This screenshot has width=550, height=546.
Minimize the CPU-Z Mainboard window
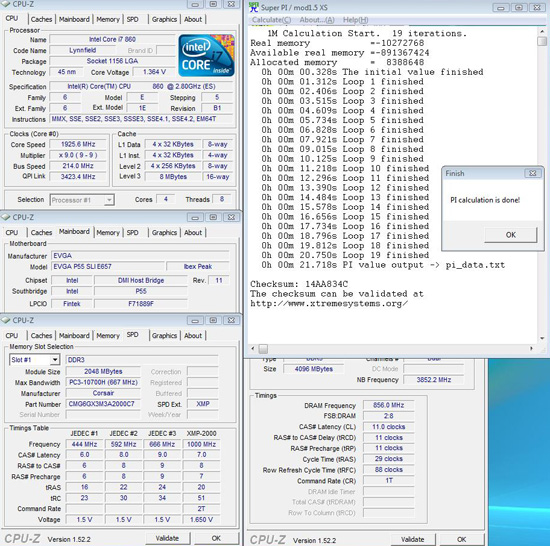coord(195,217)
